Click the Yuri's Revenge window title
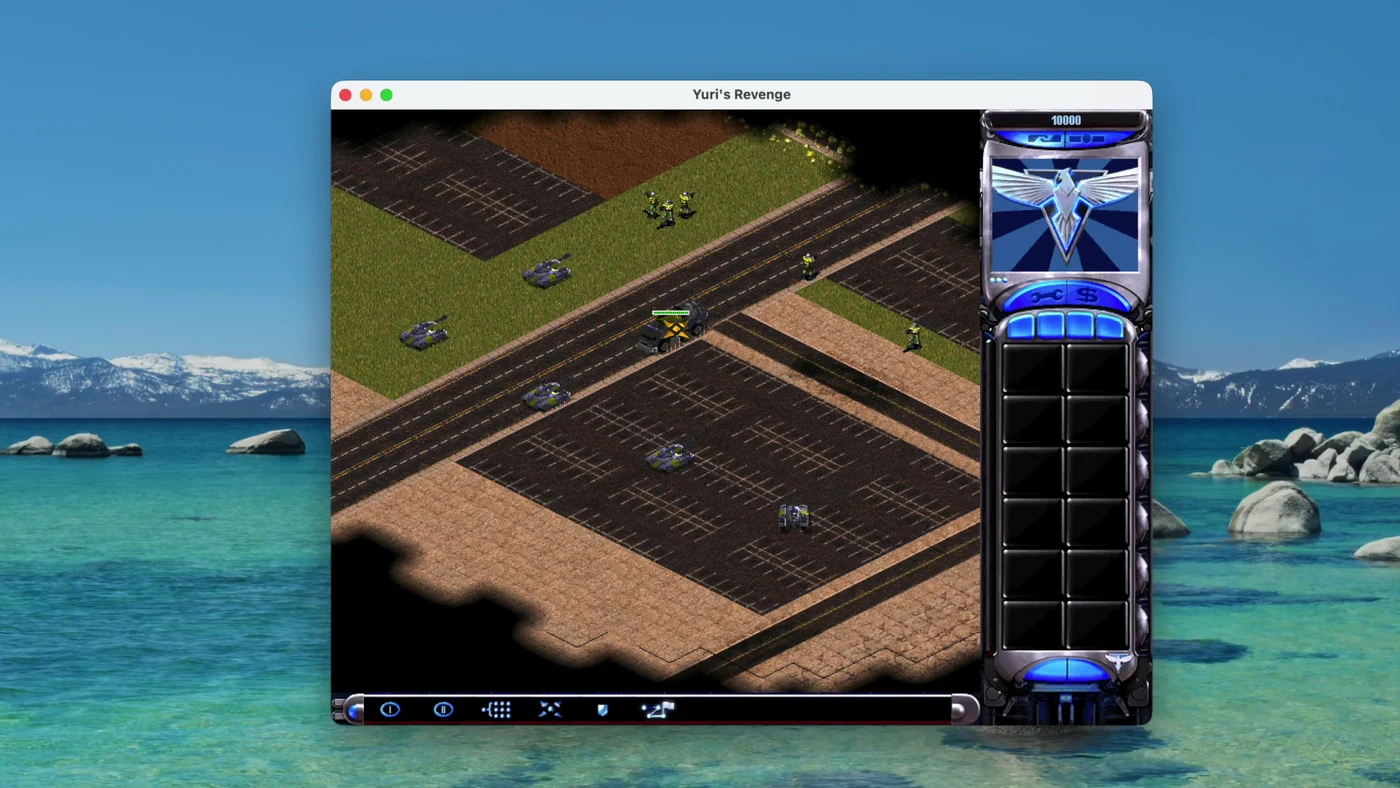This screenshot has height=788, width=1400. point(741,94)
